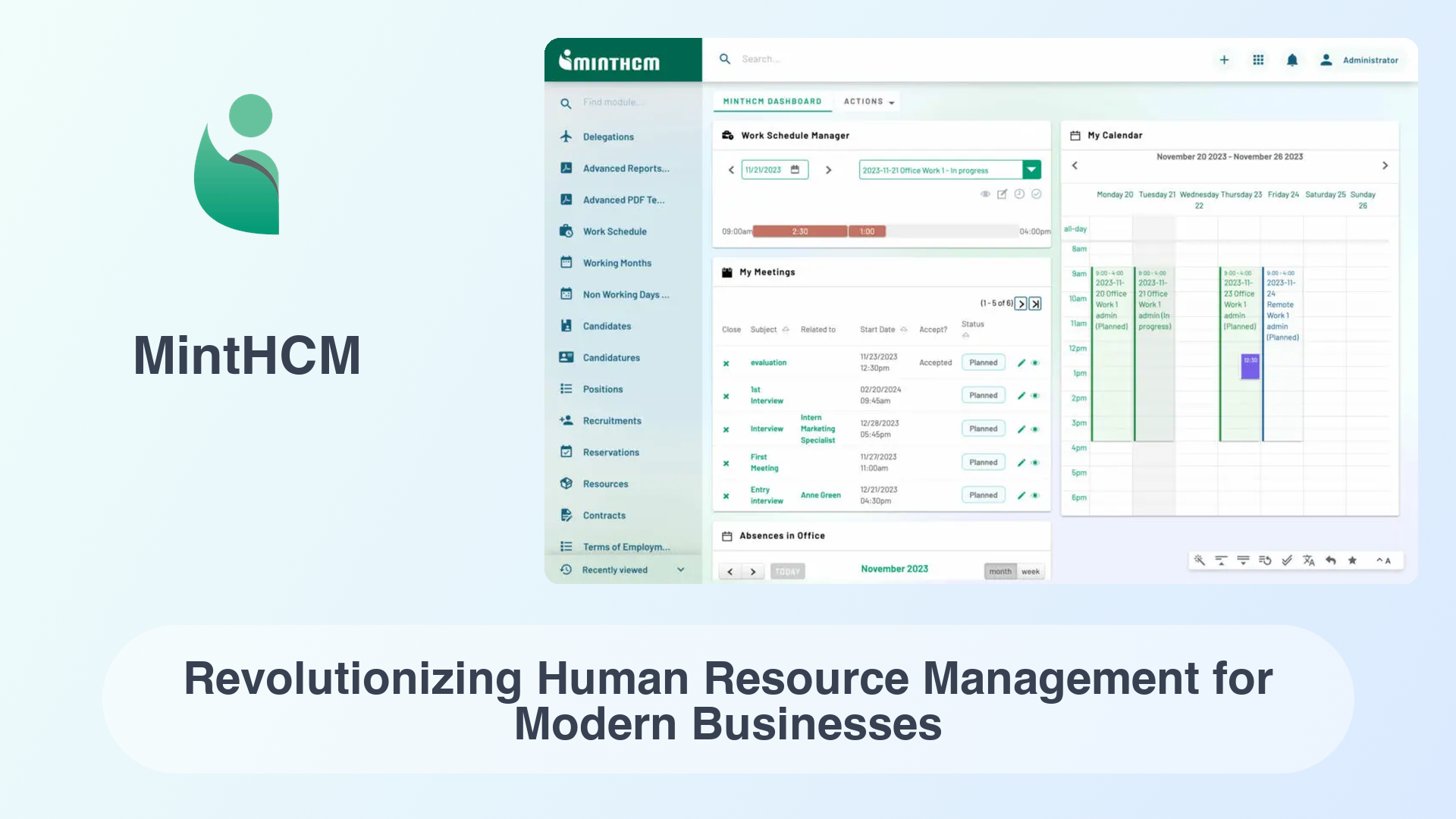
Task: Go to next day in Work Schedule Manager
Action: click(x=828, y=170)
